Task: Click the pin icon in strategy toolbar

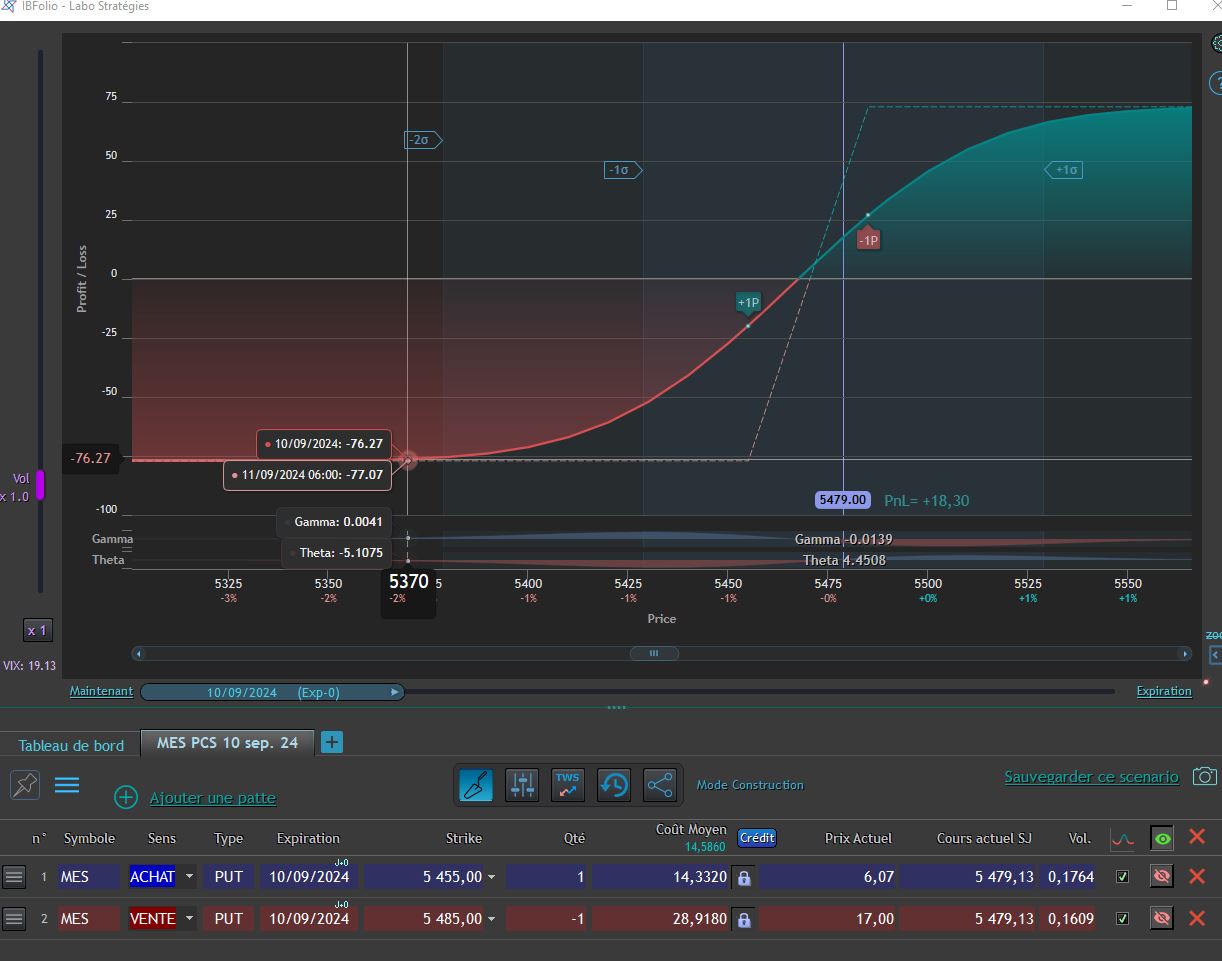Action: tap(25, 785)
